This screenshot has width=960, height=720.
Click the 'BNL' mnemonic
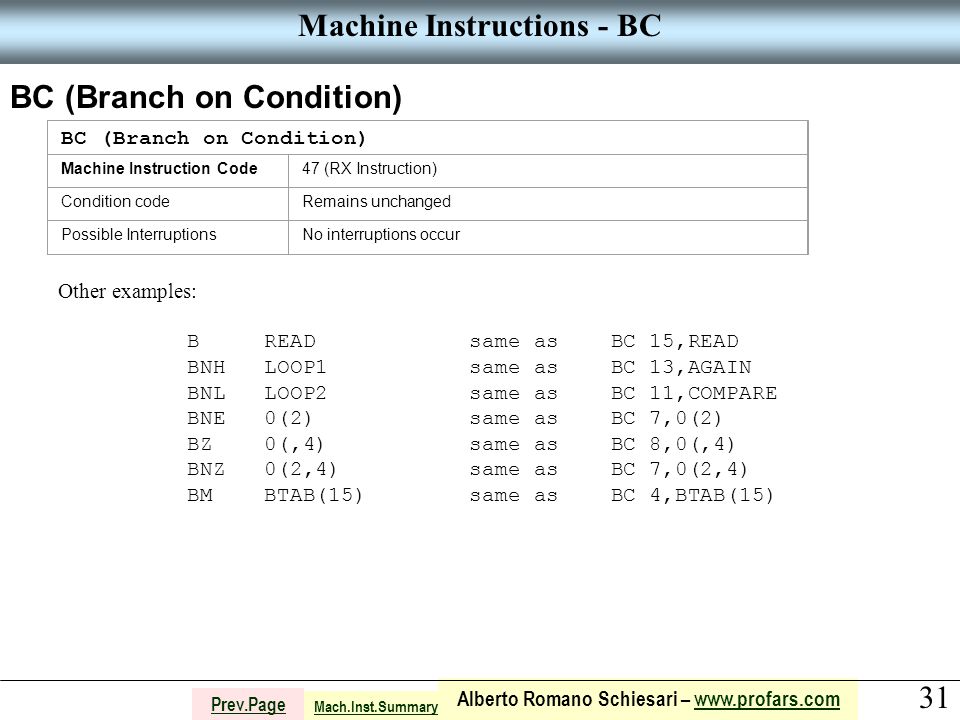coord(206,392)
